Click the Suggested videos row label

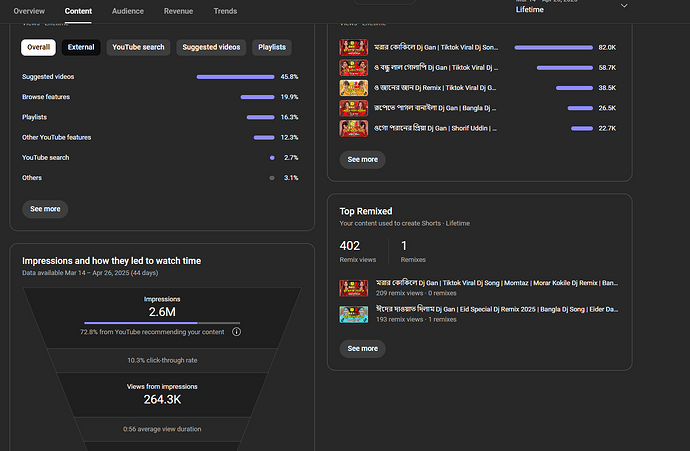pos(48,77)
